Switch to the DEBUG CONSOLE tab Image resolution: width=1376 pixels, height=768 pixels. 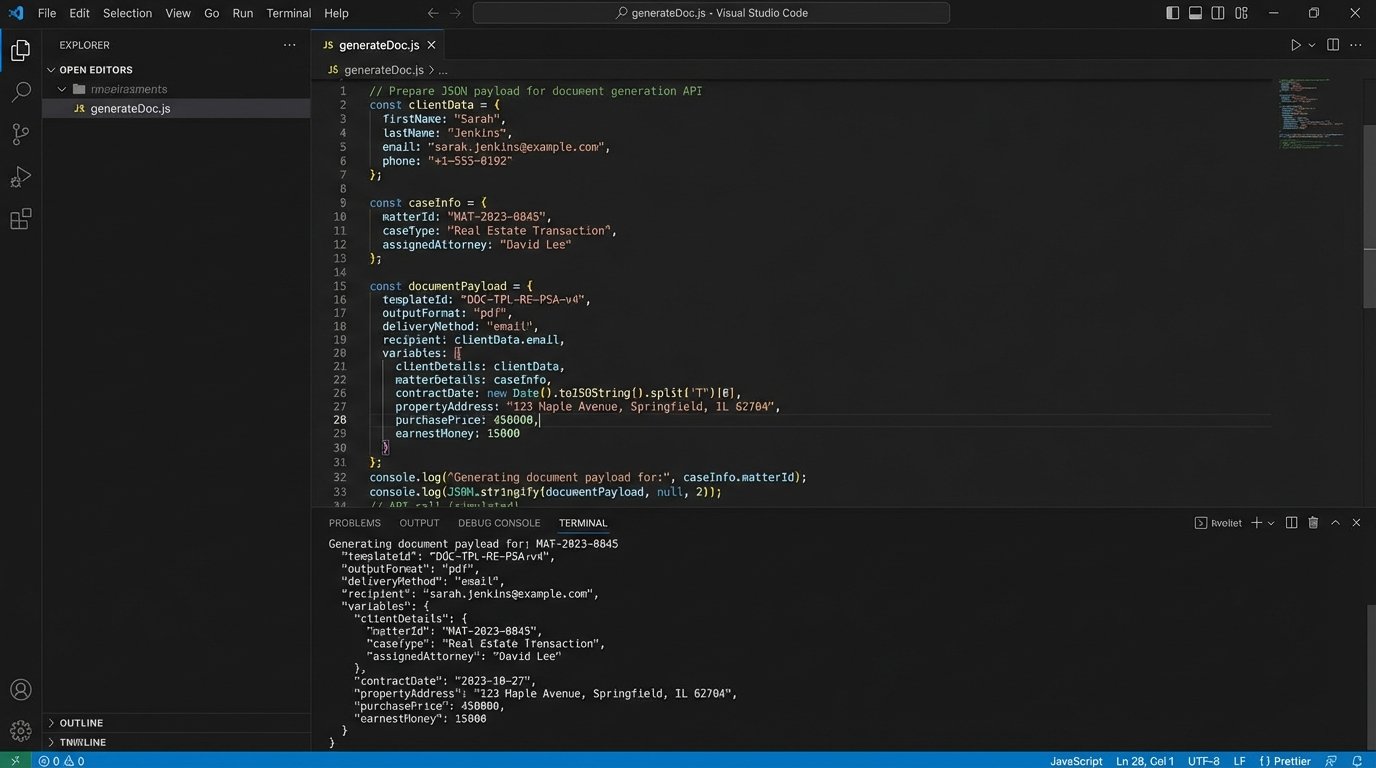click(x=498, y=523)
